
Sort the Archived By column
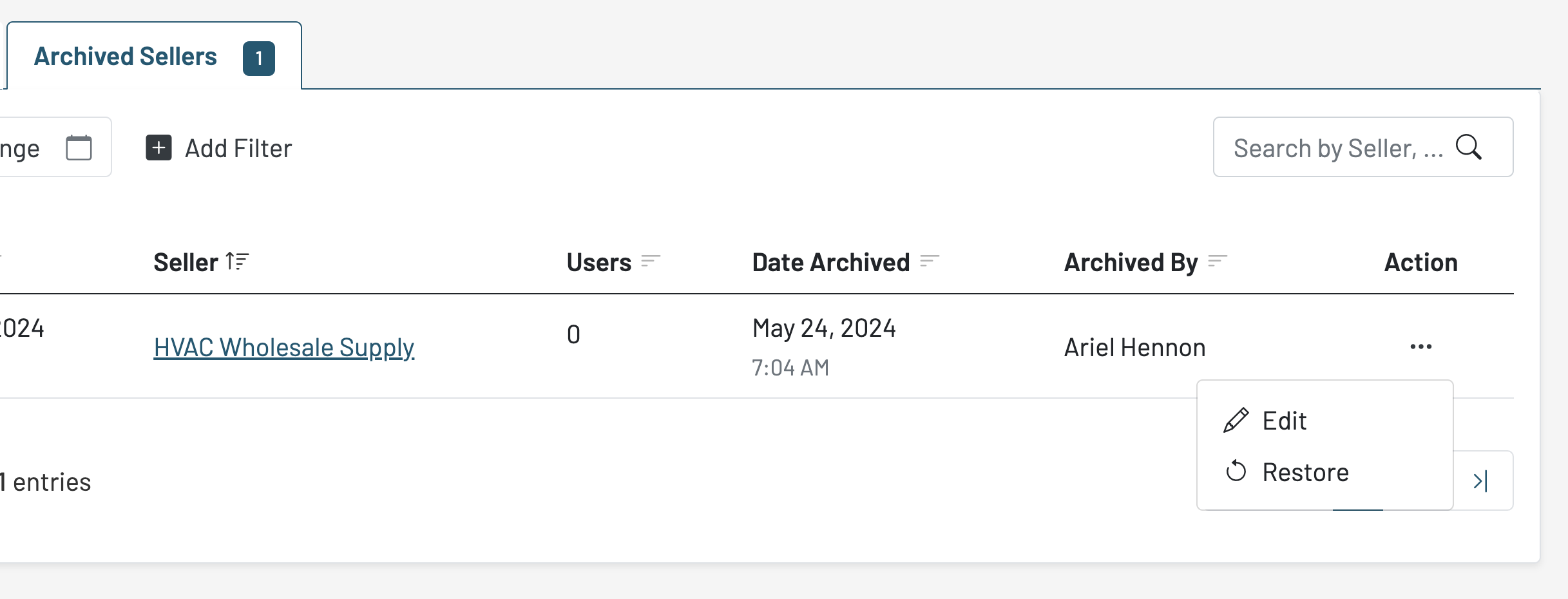[1217, 261]
